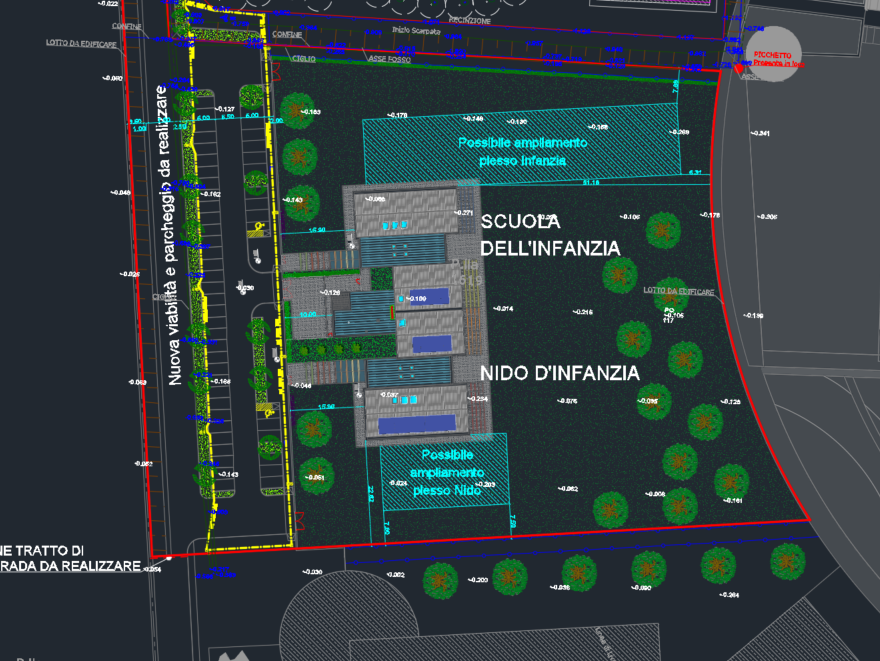Click the LOTTO DA EDIFICARE label beside the PO 117 marker

point(679,291)
